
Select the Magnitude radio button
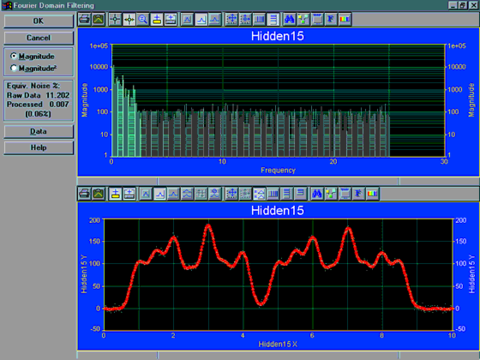click(x=14, y=56)
